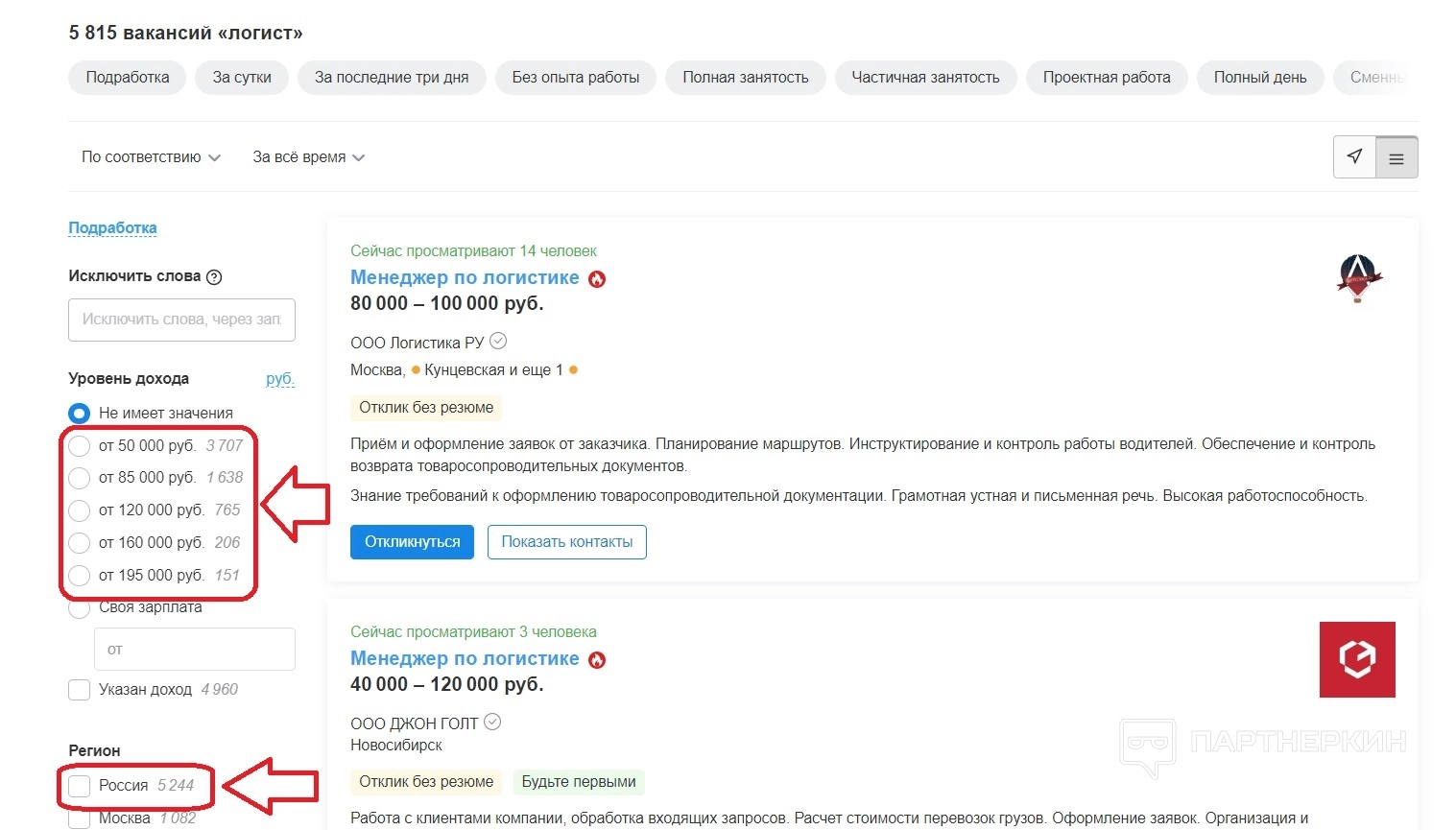This screenshot has height=830, width=1456.
Task: Select the от 120 000 руб. radio button
Action: pos(80,510)
